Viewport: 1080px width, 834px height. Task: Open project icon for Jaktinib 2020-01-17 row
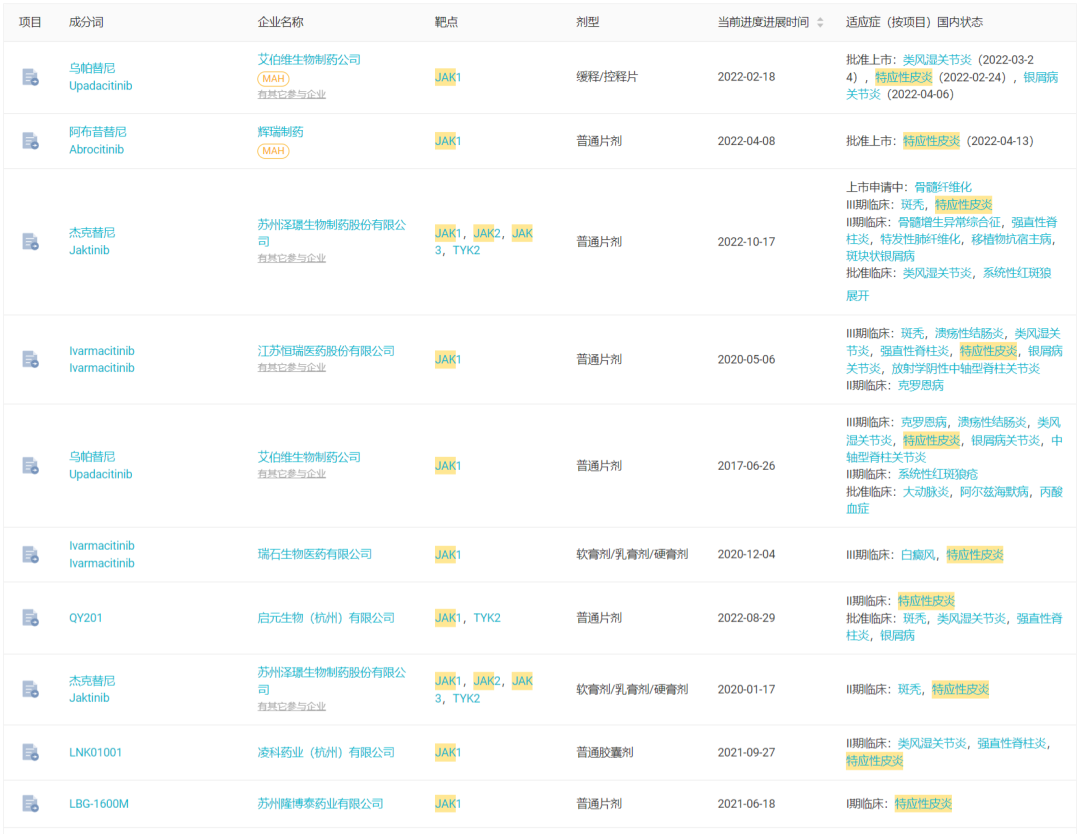point(30,689)
